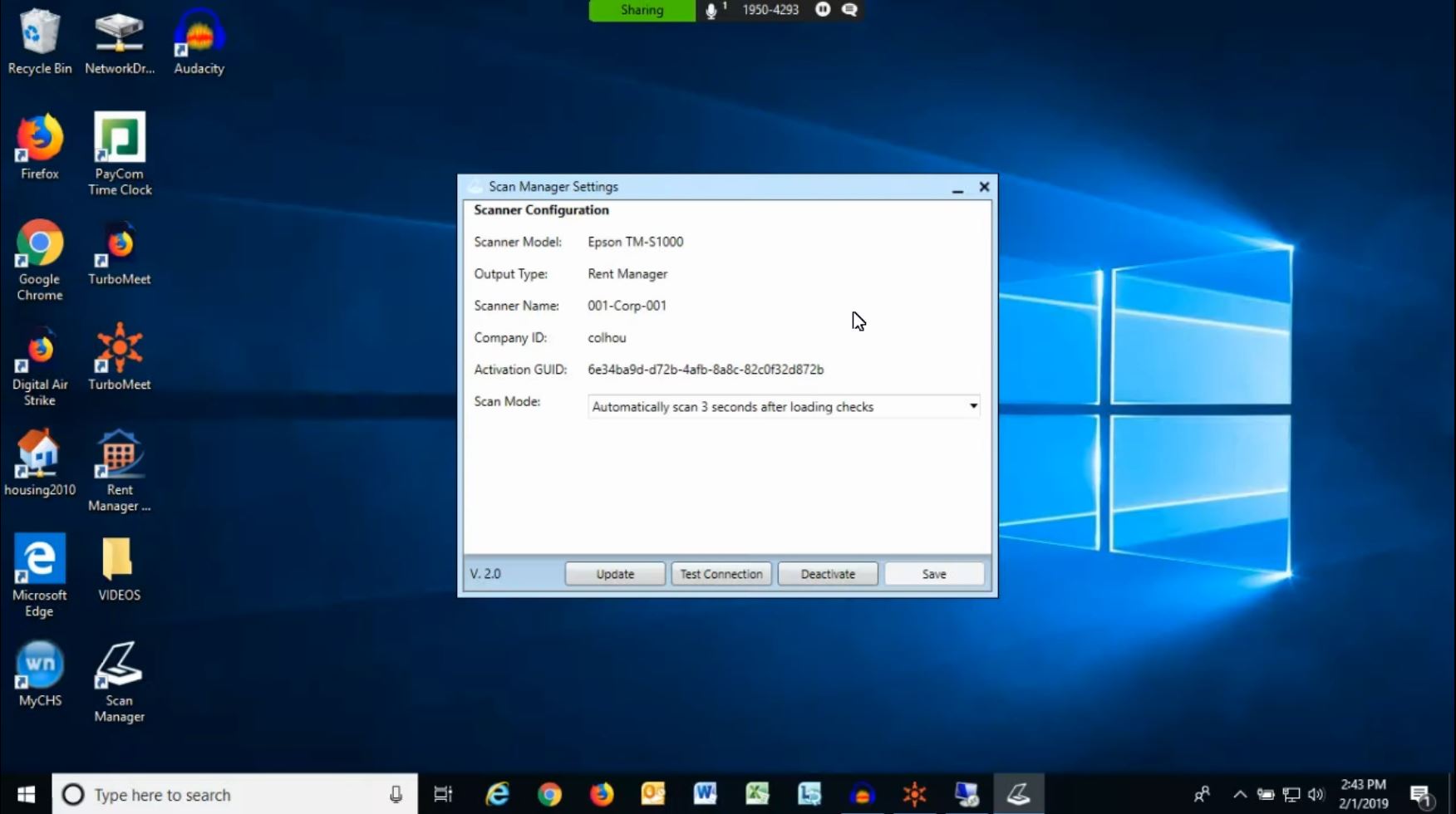Open PayCom Time Clock shortcut

pyautogui.click(x=120, y=154)
